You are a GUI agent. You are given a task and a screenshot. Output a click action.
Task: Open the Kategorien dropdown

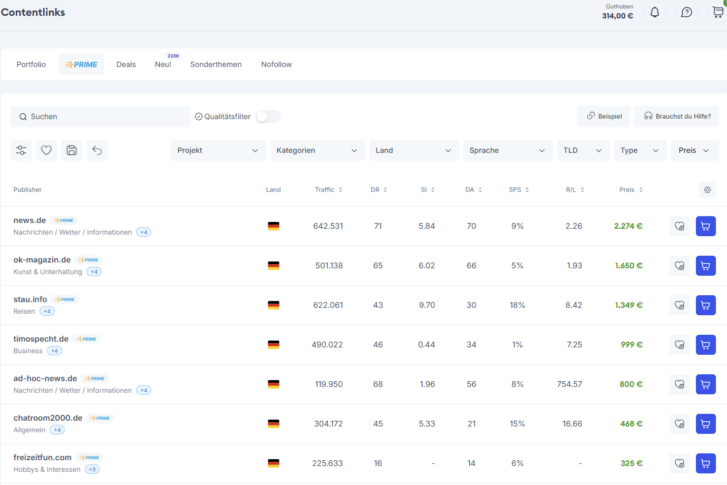click(318, 150)
